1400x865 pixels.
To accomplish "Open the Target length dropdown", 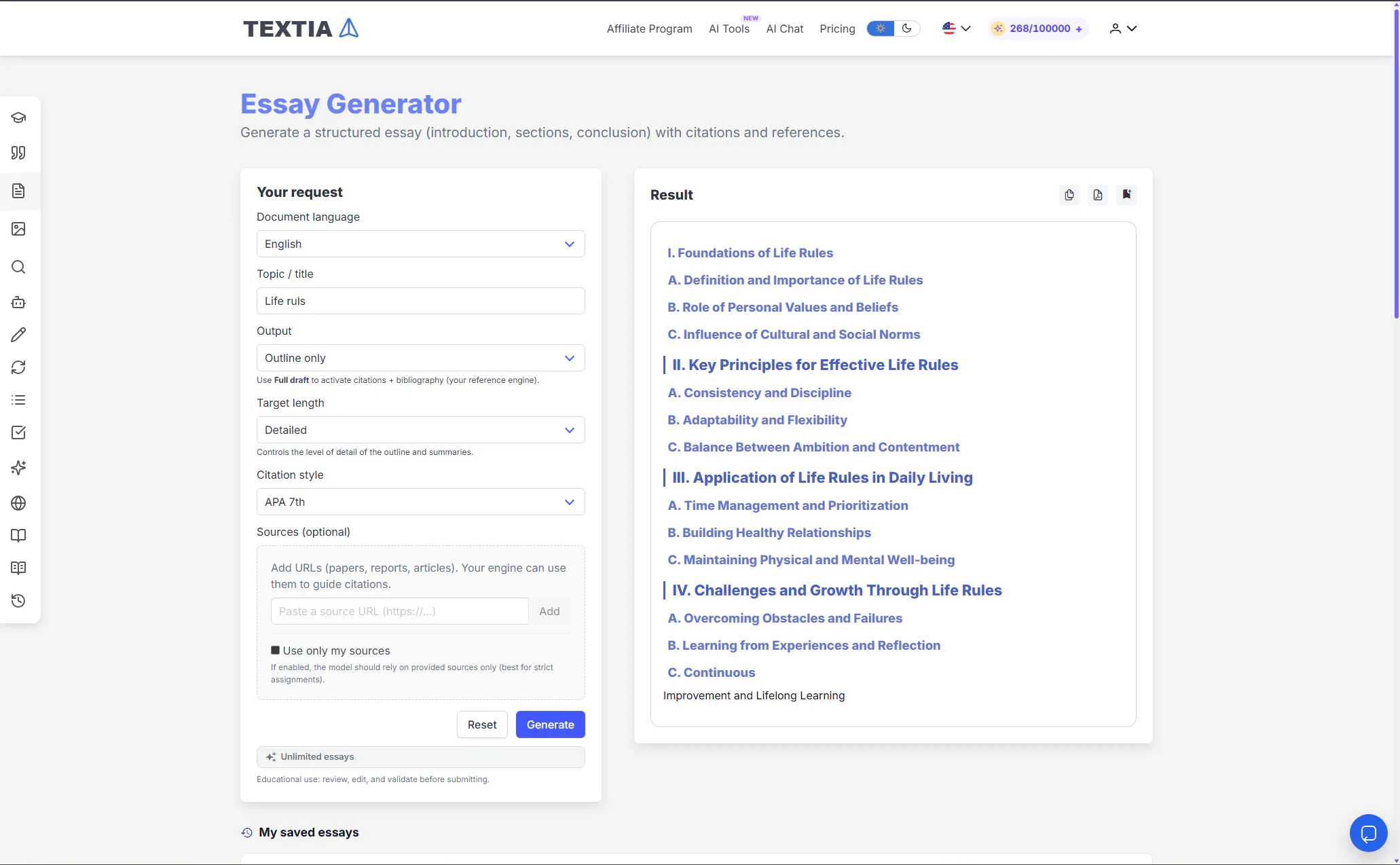I will pyautogui.click(x=420, y=430).
